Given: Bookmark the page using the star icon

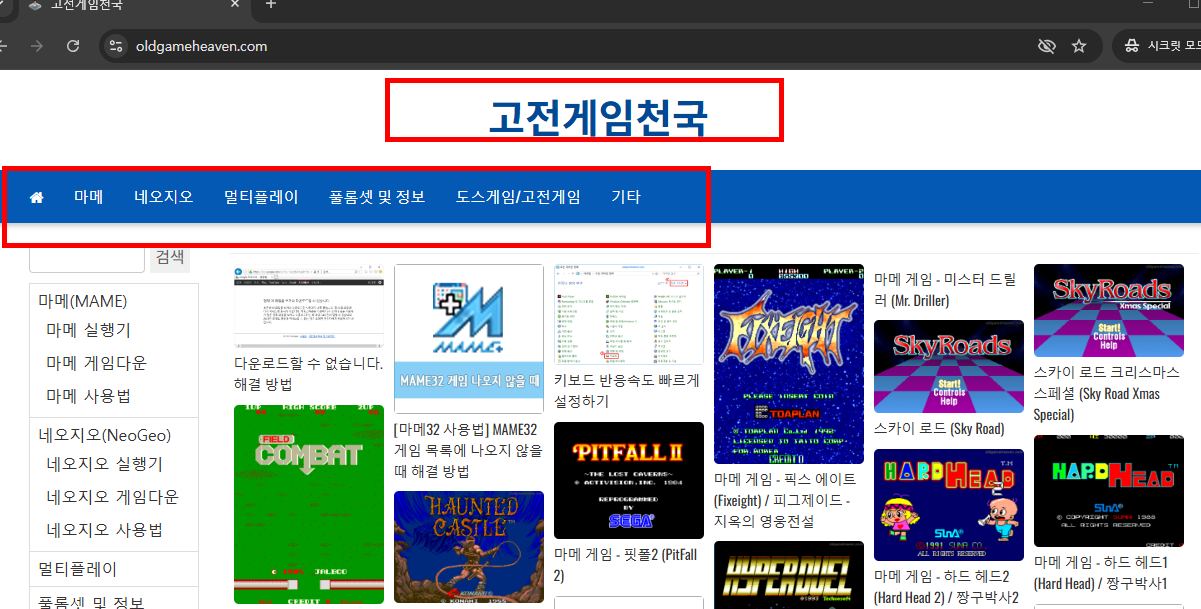Looking at the screenshot, I should 1079,46.
